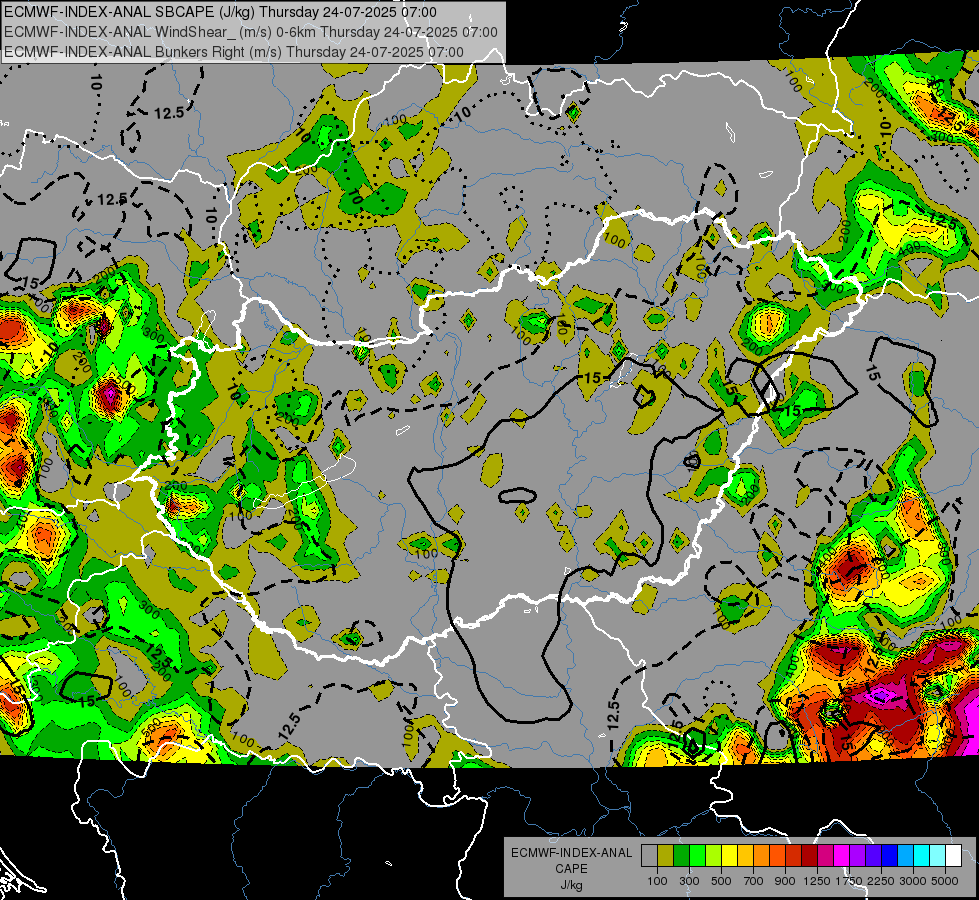This screenshot has height=900, width=979.
Task: Click the 1250 tick label in CAPE legend
Action: [x=817, y=881]
